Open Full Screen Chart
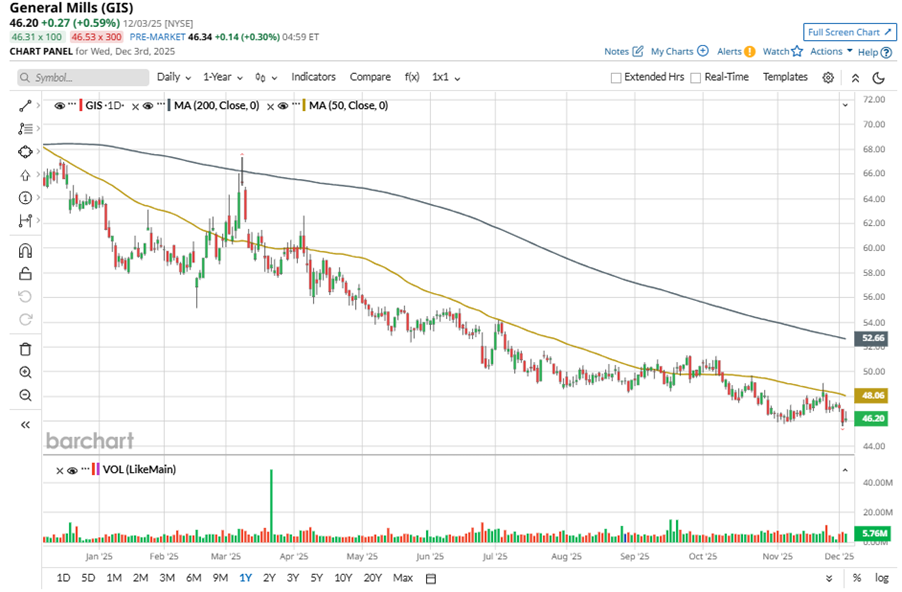 [x=850, y=32]
